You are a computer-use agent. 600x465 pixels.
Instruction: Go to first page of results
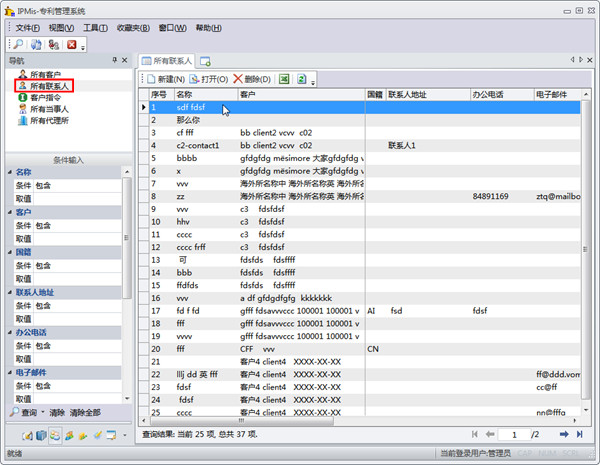coord(474,434)
